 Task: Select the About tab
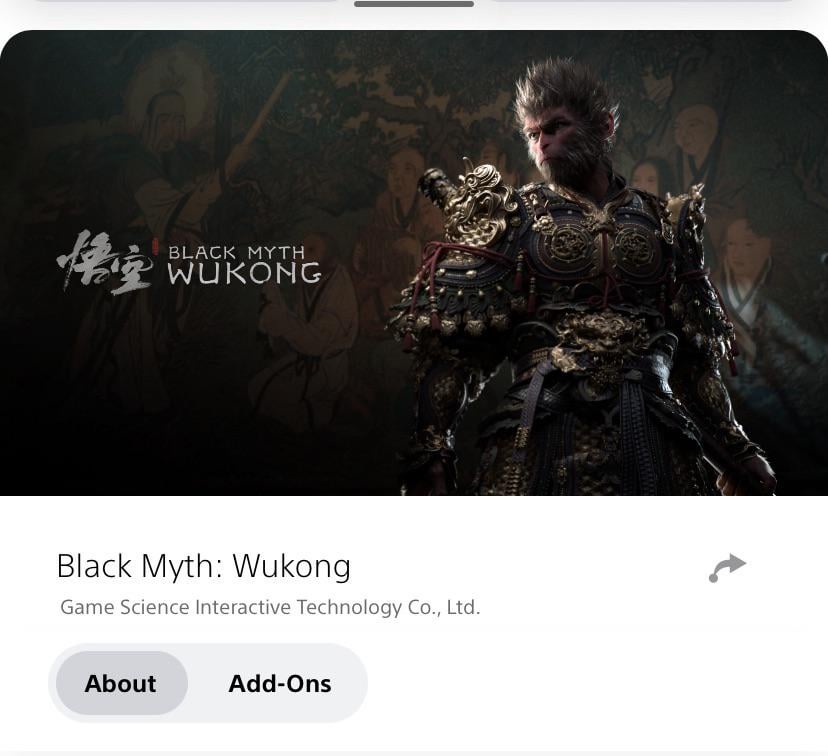122,683
